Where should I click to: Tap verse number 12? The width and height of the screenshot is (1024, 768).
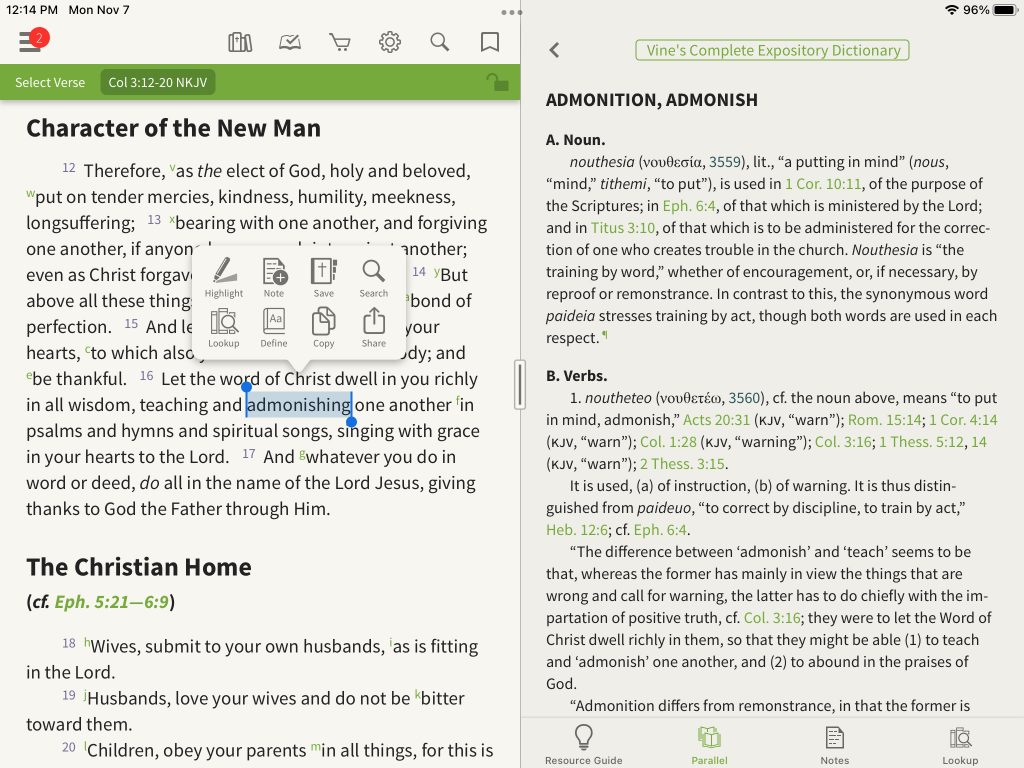[69, 168]
